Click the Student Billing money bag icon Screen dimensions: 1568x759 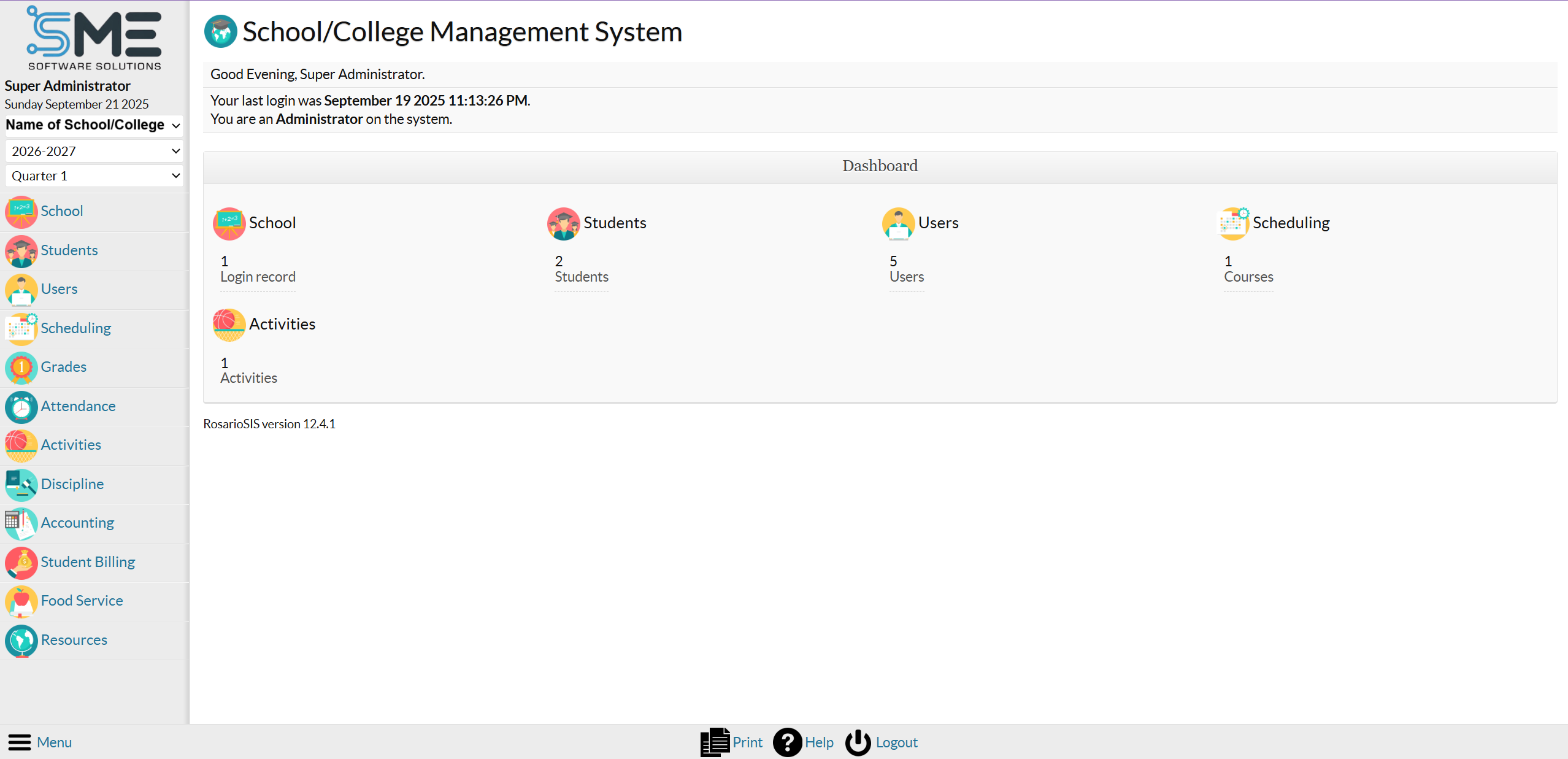(21, 563)
